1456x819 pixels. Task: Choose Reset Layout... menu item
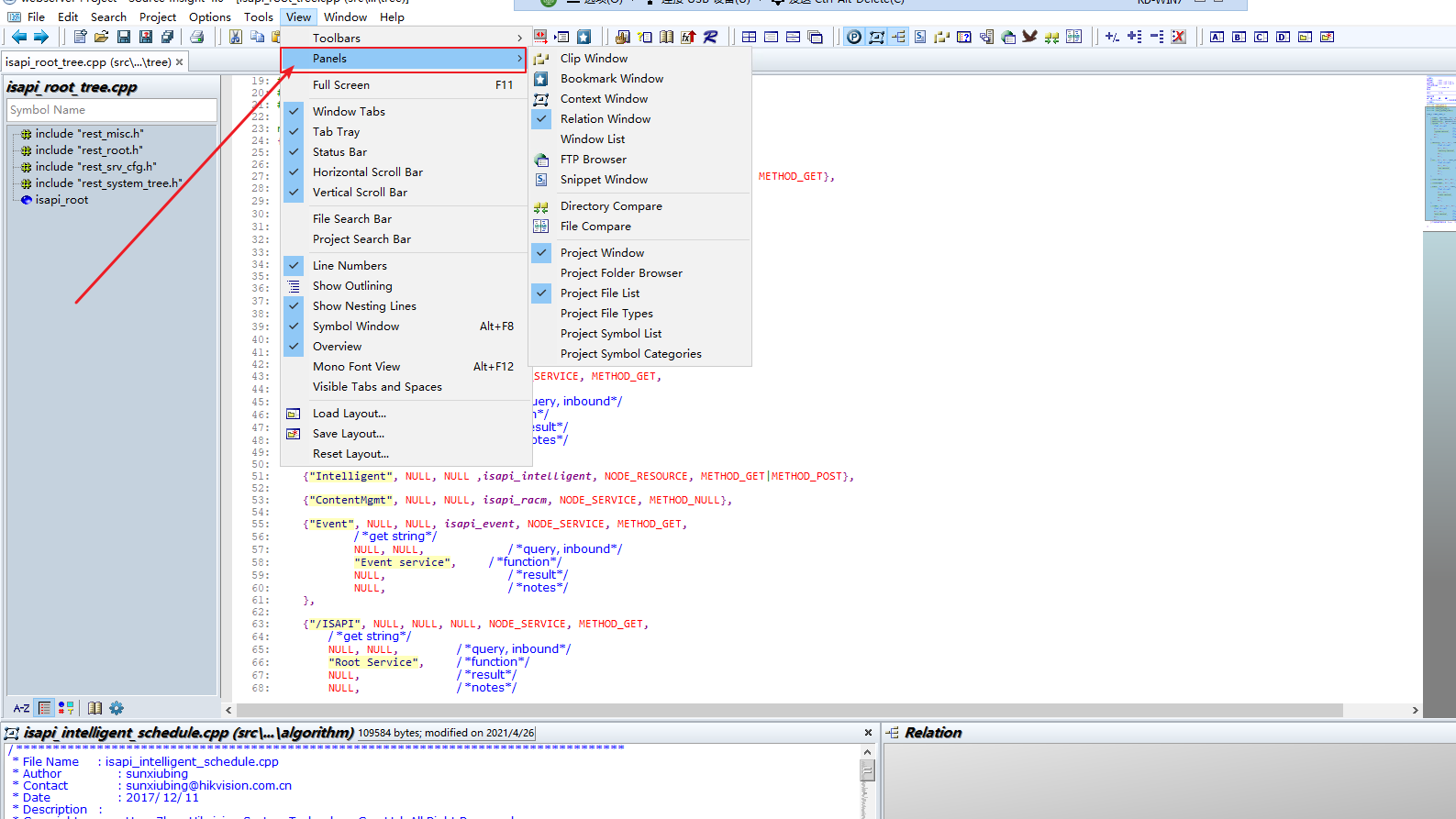click(404, 453)
